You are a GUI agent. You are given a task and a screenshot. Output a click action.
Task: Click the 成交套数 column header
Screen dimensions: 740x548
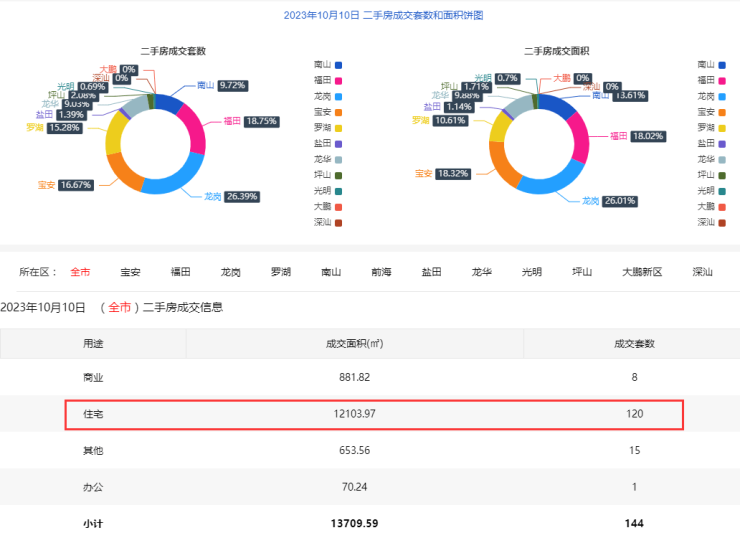(x=634, y=343)
